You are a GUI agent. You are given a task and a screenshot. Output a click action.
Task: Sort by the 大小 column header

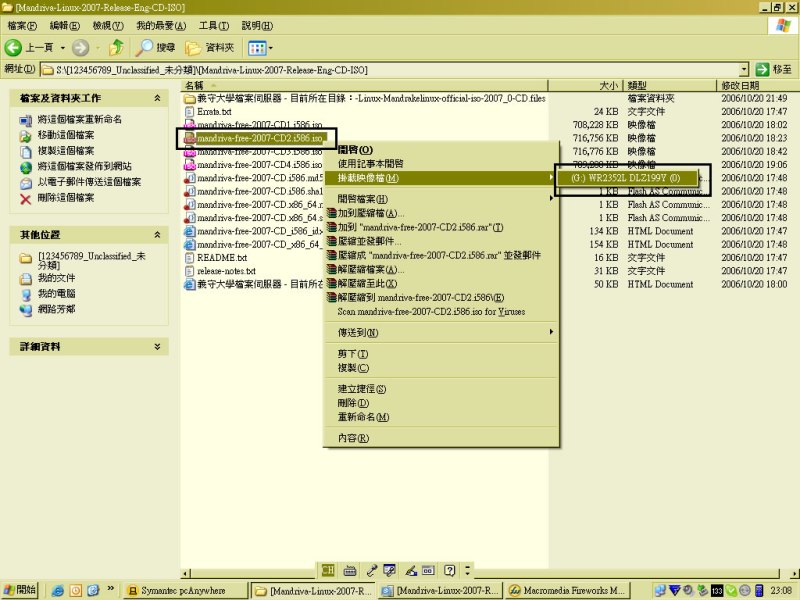click(586, 86)
